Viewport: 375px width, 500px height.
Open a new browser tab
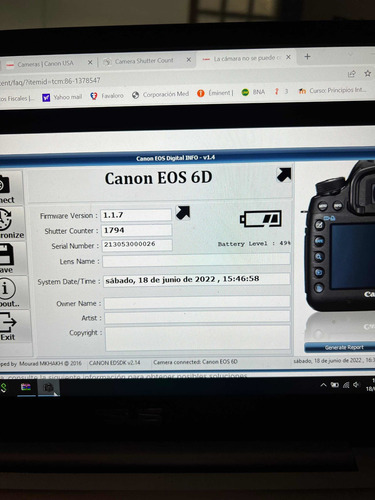click(x=307, y=57)
